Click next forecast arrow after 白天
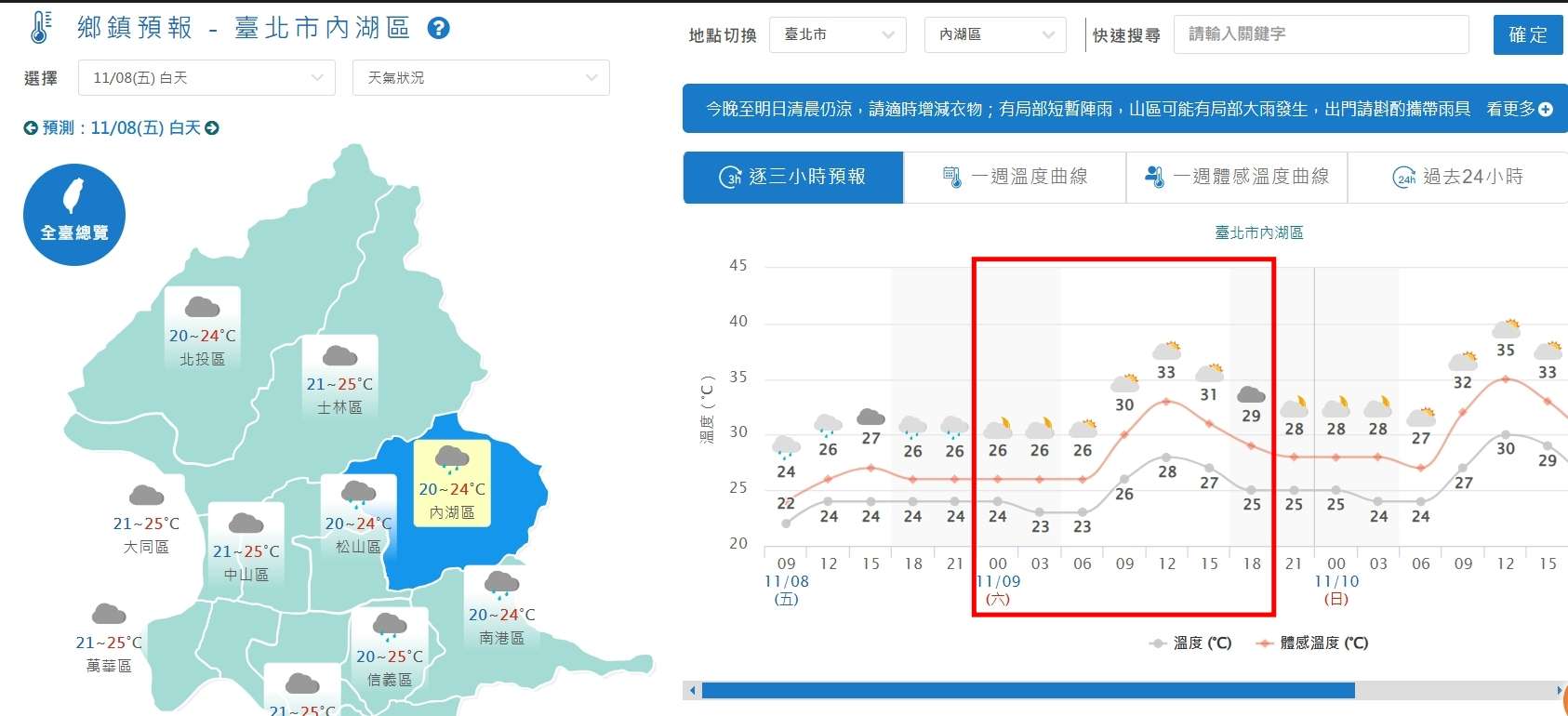Image resolution: width=1568 pixels, height=716 pixels. pyautogui.click(x=212, y=128)
